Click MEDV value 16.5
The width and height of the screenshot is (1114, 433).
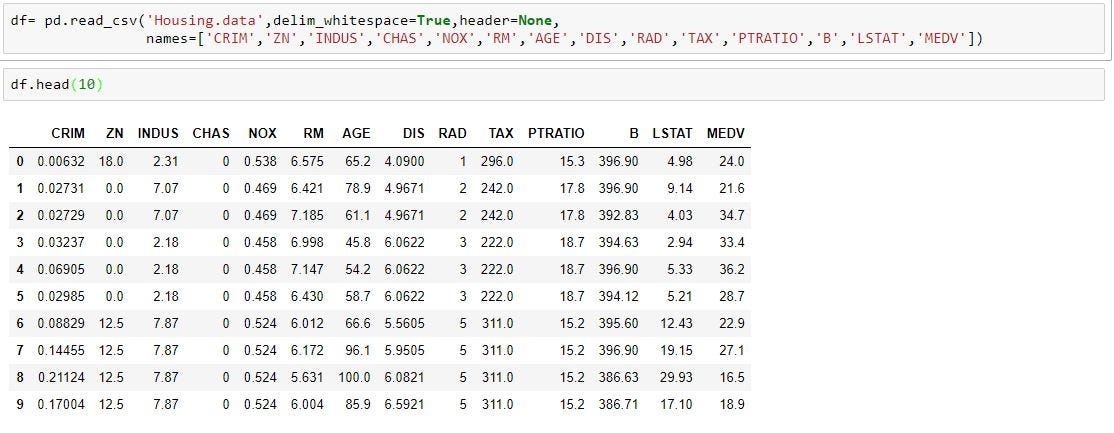click(x=732, y=378)
